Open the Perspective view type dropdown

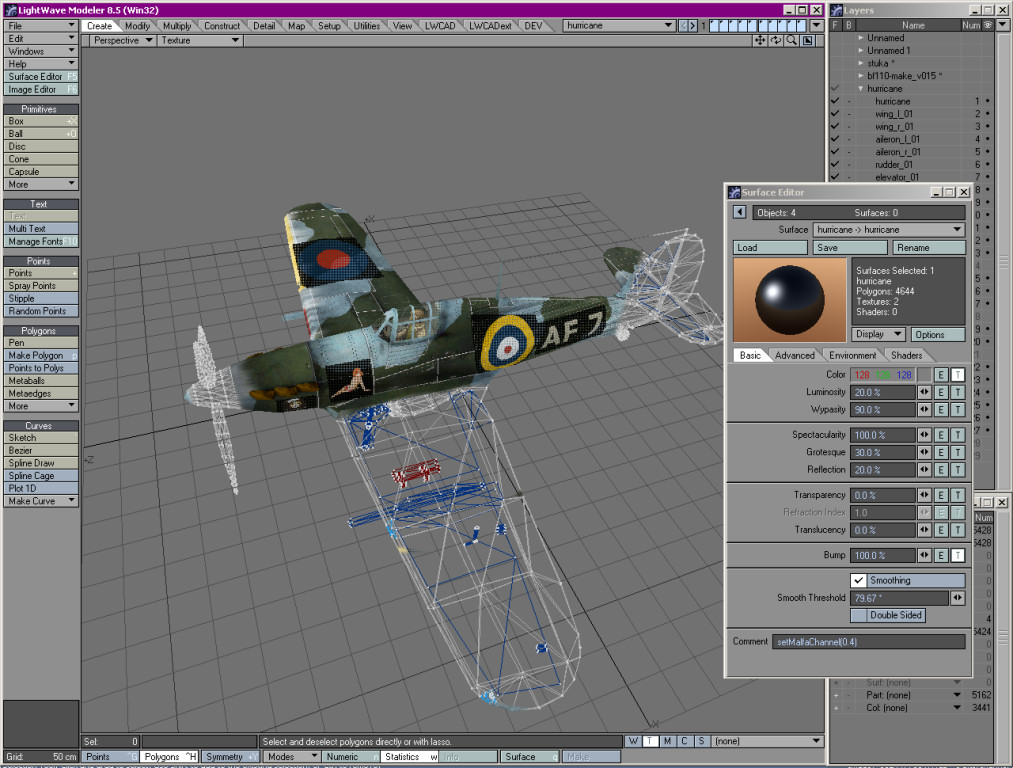[x=123, y=41]
